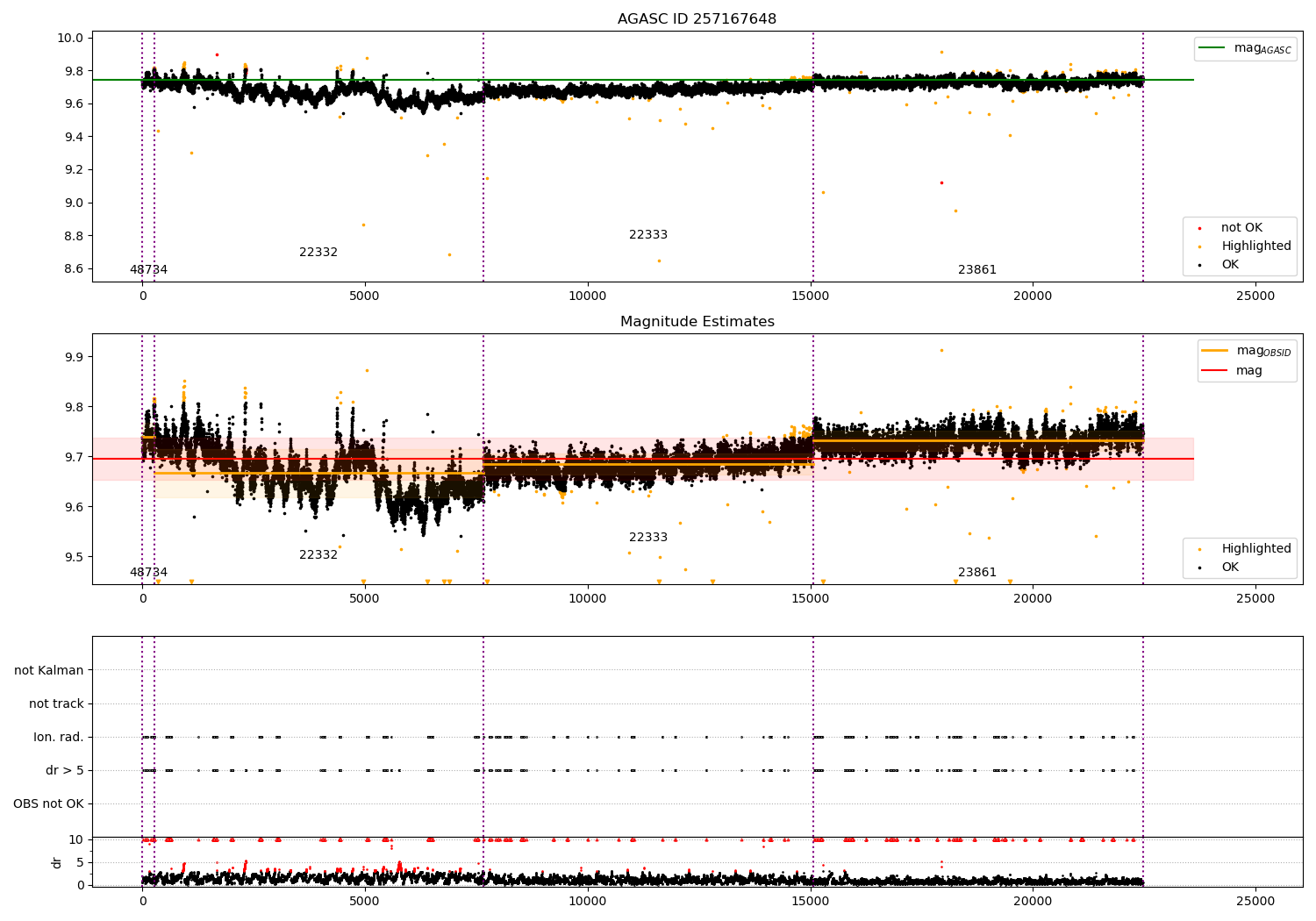Click the 'Ion. rad.' row label

(x=59, y=738)
